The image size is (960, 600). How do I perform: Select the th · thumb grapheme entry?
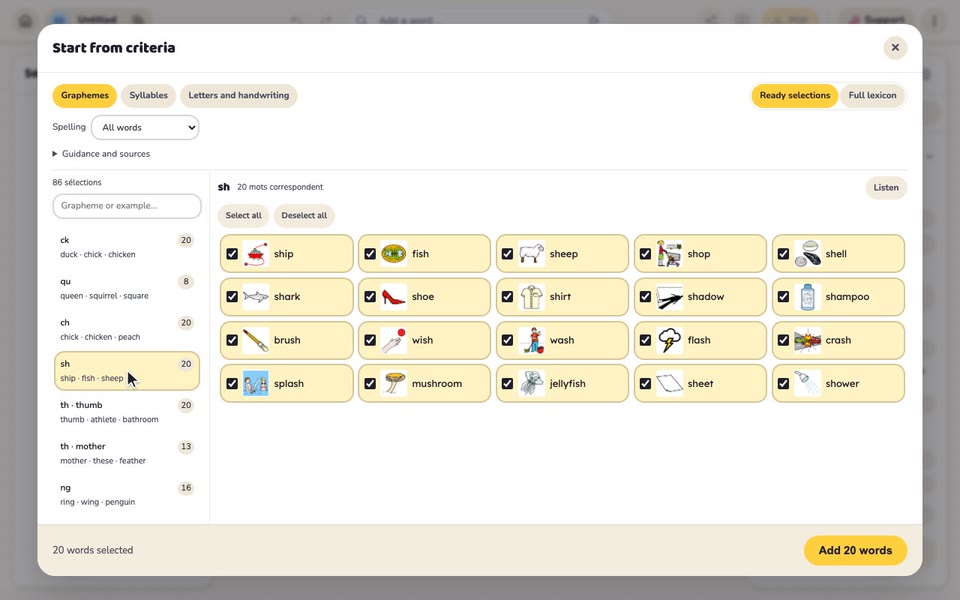tap(127, 412)
